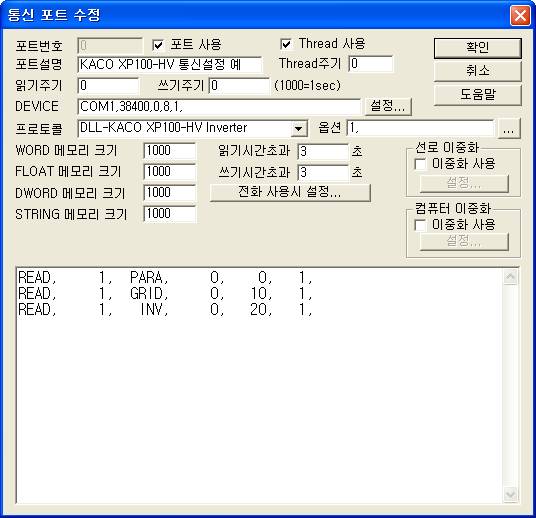The image size is (536, 518).
Task: Click the 읽기시간초과 timeout field
Action: pyautogui.click(x=323, y=151)
